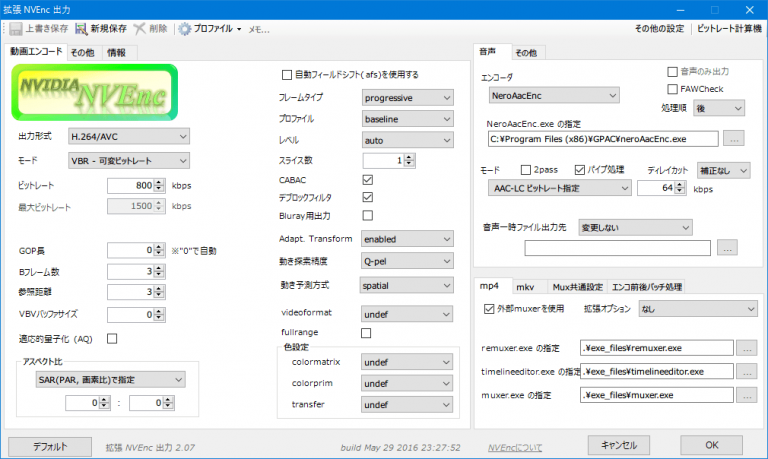Viewport: 768px width, 459px height.
Task: Open the プロファイル baseline dropdown
Action: point(408,119)
